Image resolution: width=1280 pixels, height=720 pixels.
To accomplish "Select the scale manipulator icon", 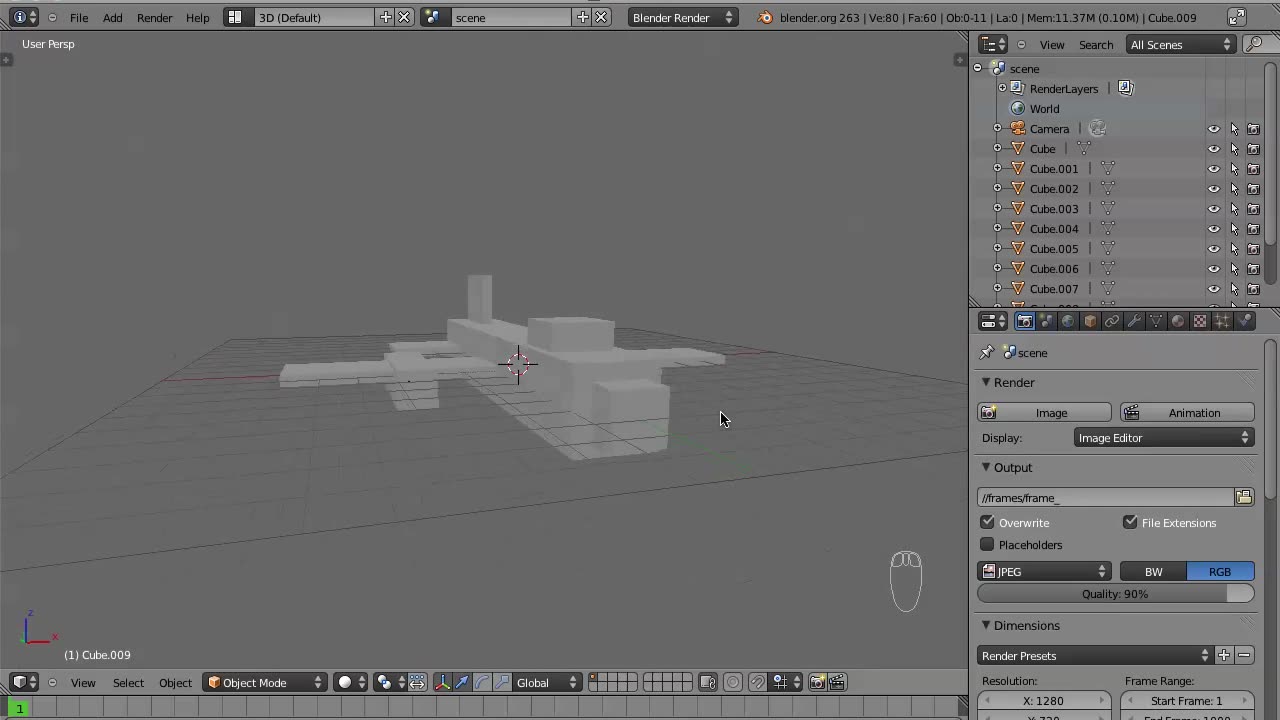I will [502, 682].
